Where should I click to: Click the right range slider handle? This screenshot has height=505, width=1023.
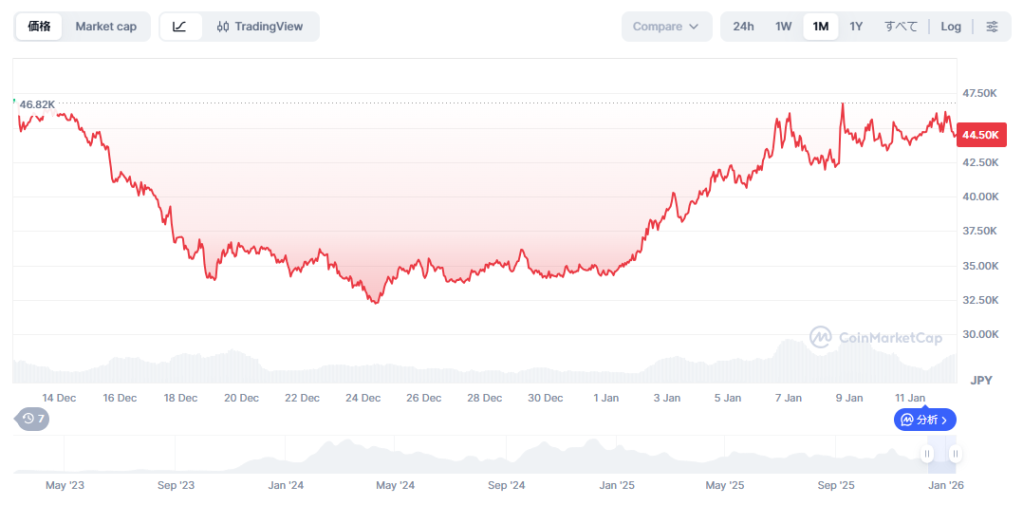(x=955, y=454)
